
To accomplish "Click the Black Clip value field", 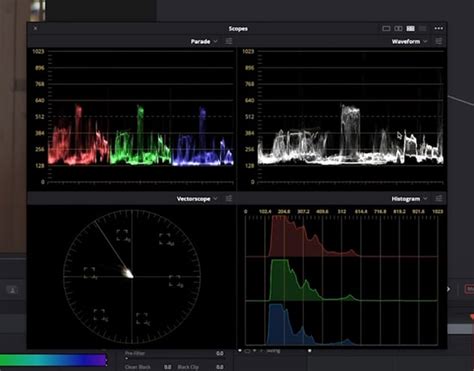I will click(219, 367).
